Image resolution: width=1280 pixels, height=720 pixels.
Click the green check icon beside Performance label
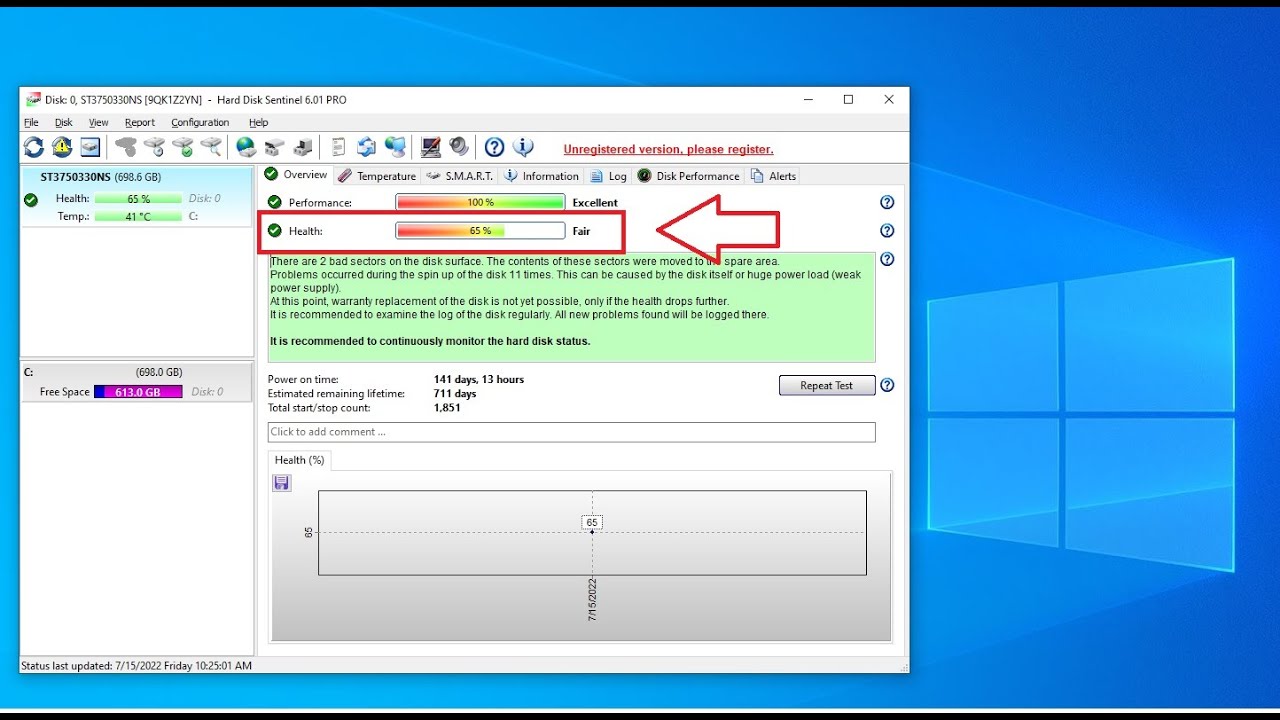pos(275,202)
